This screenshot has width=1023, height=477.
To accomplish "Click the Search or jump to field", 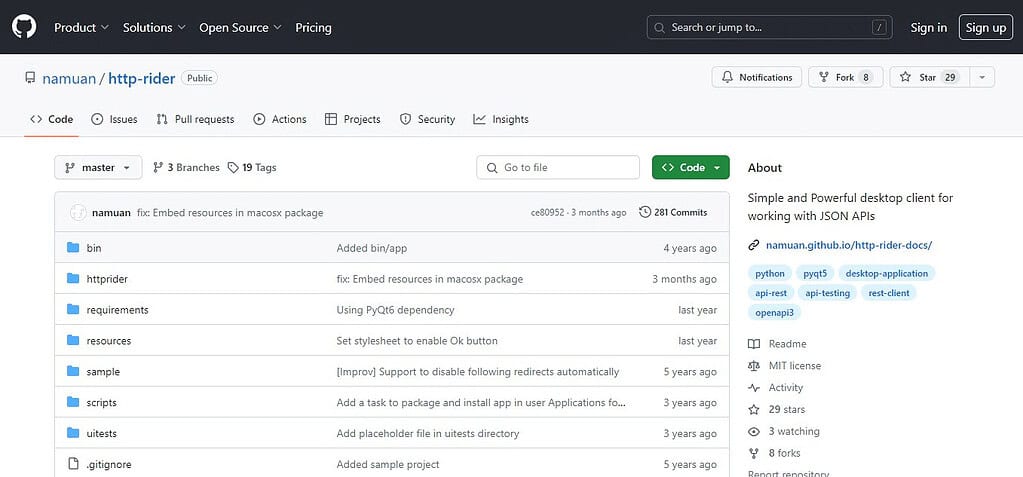I will (x=769, y=27).
